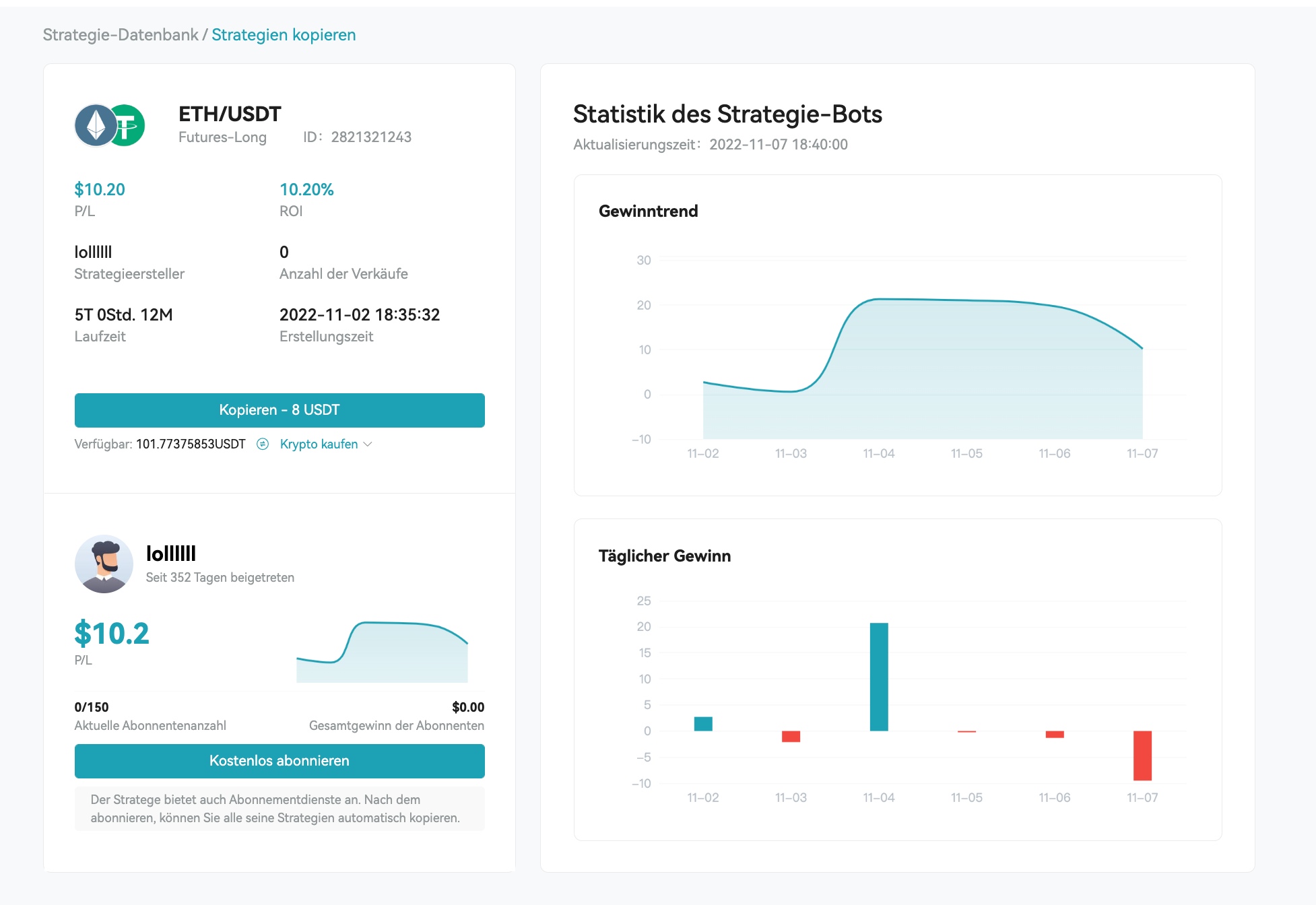Click the Krypto kaufen chevron arrow
The width and height of the screenshot is (1316, 905).
368,444
